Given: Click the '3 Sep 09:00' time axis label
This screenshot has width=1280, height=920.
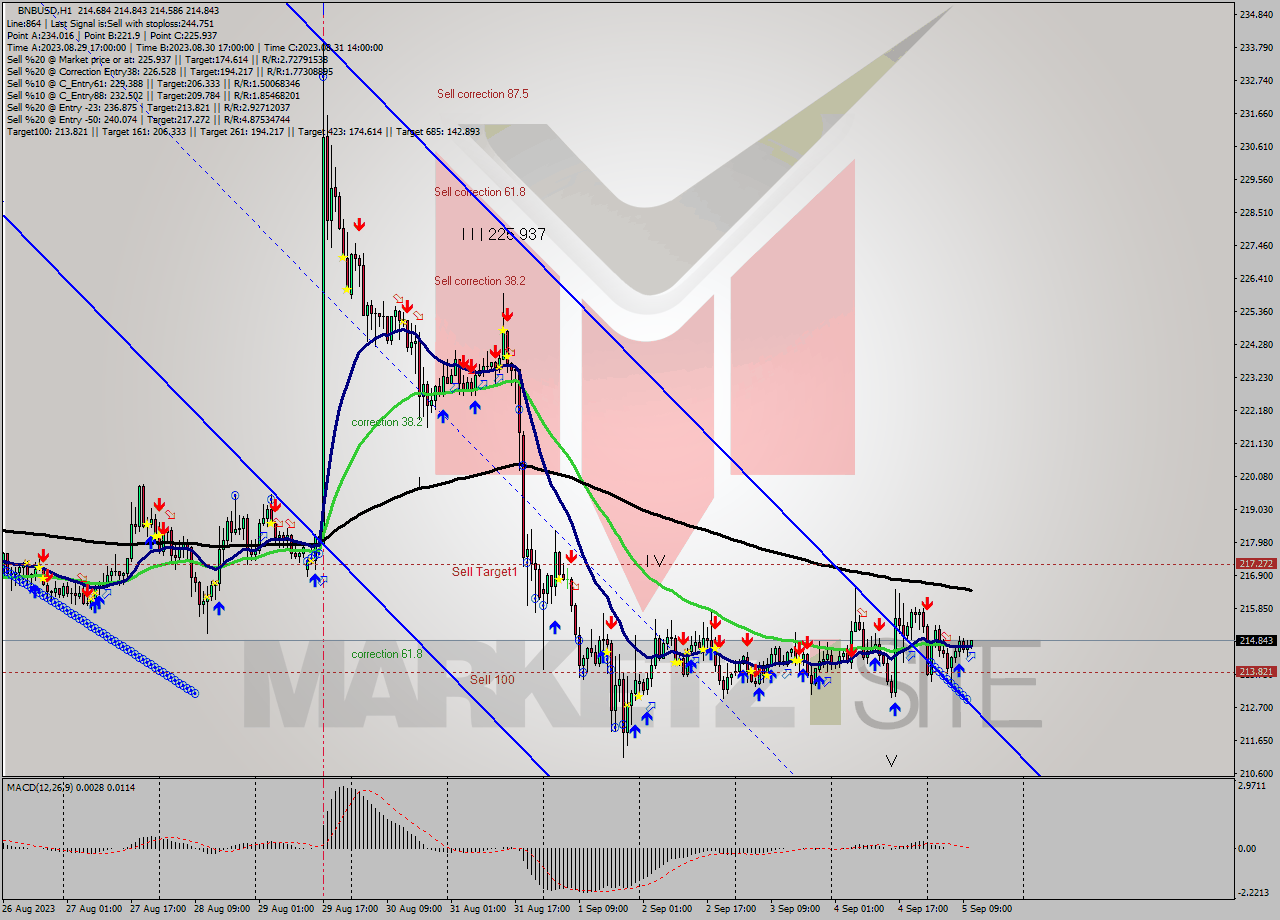Looking at the screenshot, I should tap(795, 909).
